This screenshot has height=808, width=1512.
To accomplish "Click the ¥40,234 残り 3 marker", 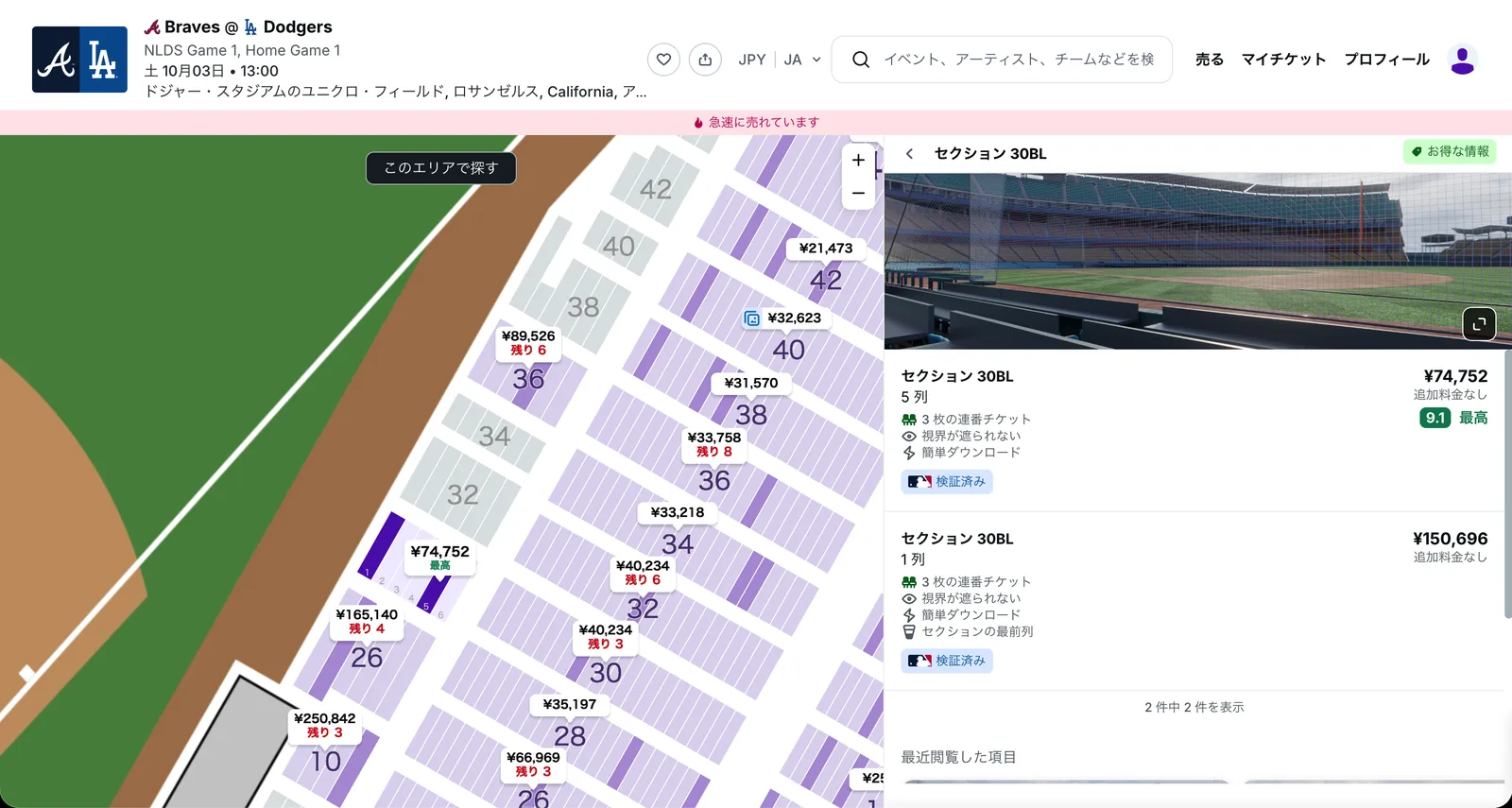I will (606, 637).
